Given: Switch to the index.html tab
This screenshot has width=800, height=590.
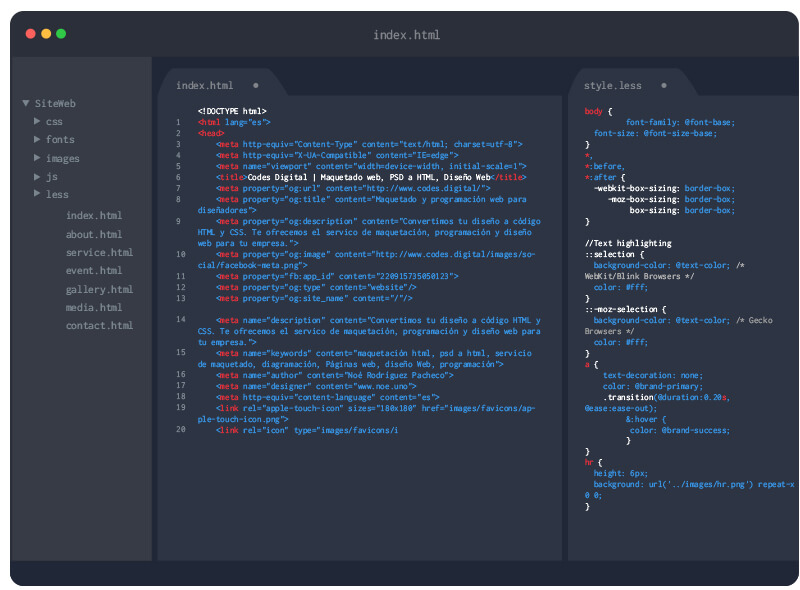Looking at the screenshot, I should [x=204, y=85].
